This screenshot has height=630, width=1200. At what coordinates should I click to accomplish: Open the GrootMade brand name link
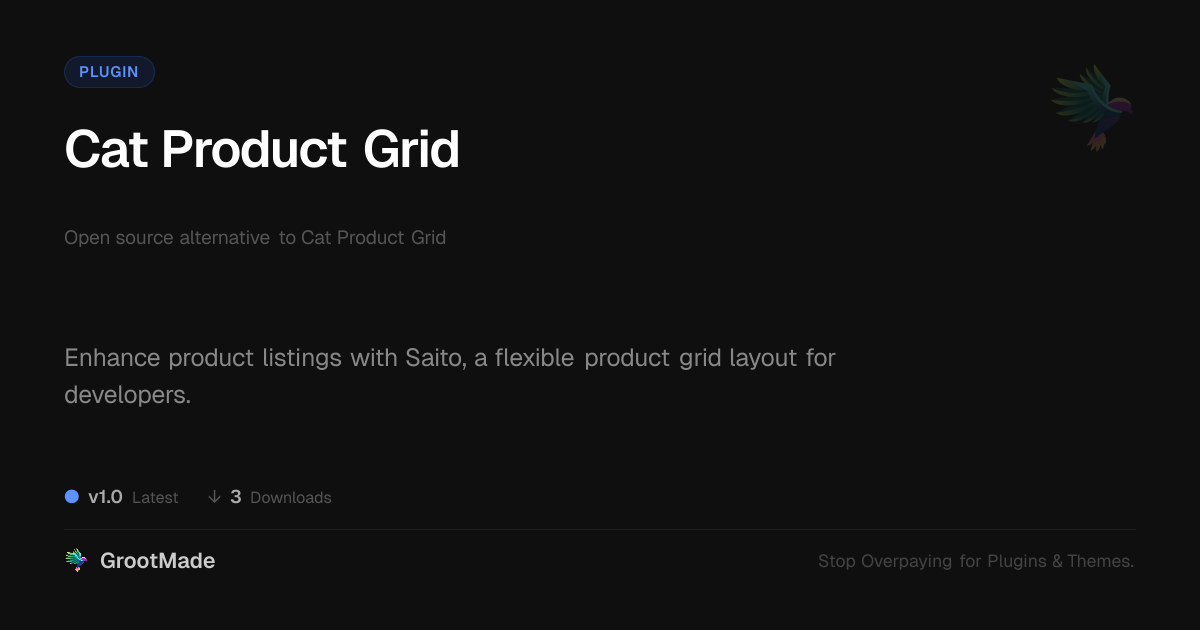point(157,561)
